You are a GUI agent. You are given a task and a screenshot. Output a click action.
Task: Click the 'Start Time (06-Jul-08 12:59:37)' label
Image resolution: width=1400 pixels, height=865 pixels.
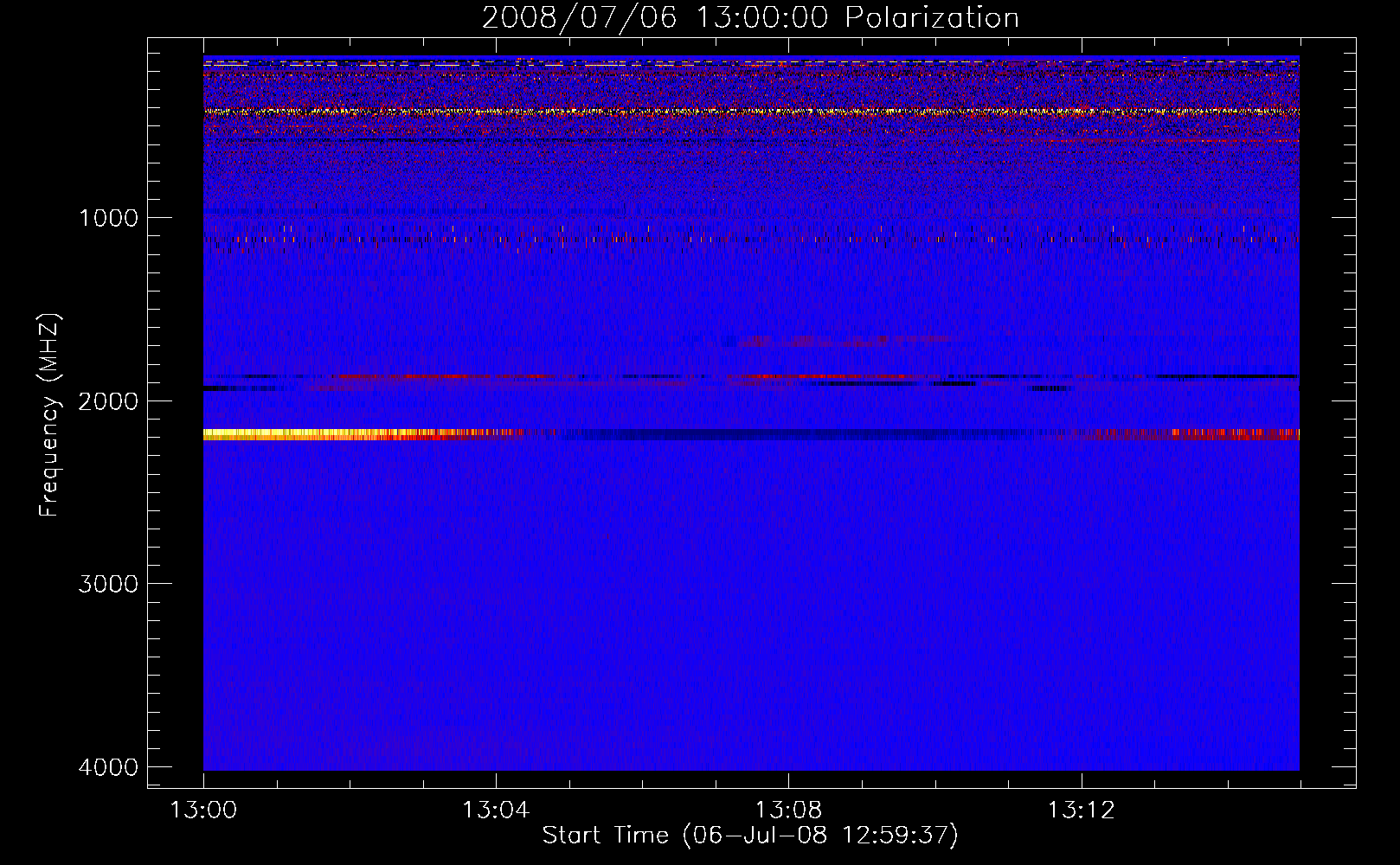click(x=750, y=836)
